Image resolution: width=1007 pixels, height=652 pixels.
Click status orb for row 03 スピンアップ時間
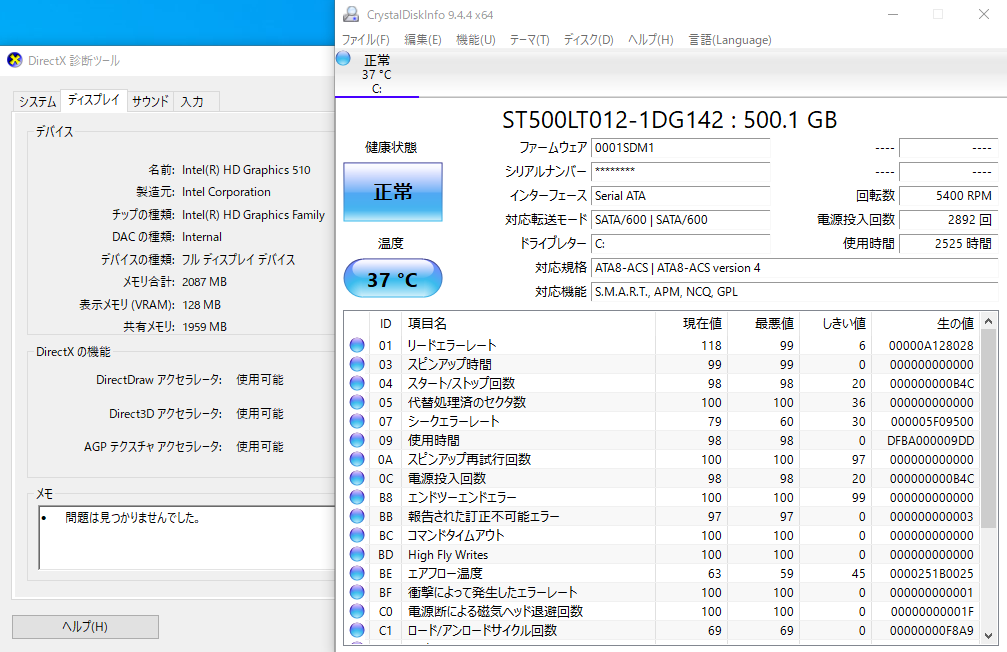coord(357,364)
